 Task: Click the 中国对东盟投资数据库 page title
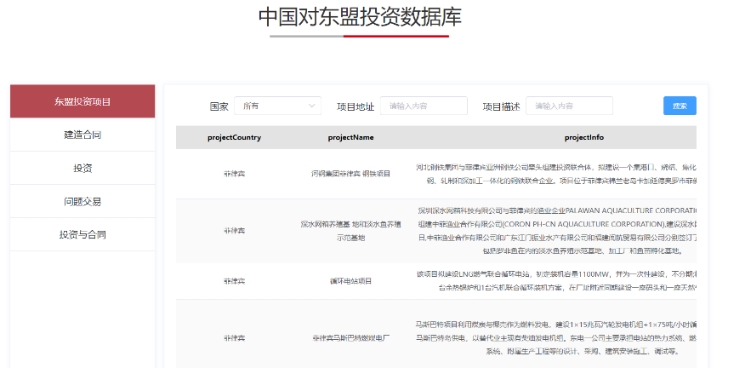pos(360,17)
